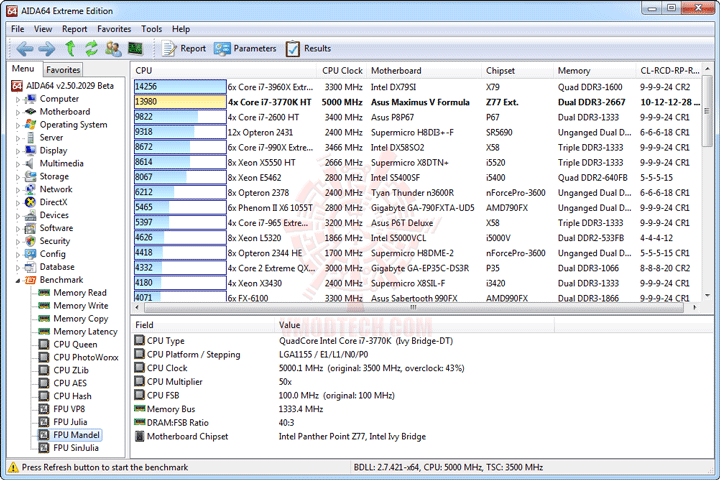Screen dimensions: 720x480
Task: Expand the Database tree node
Action: 18,267
